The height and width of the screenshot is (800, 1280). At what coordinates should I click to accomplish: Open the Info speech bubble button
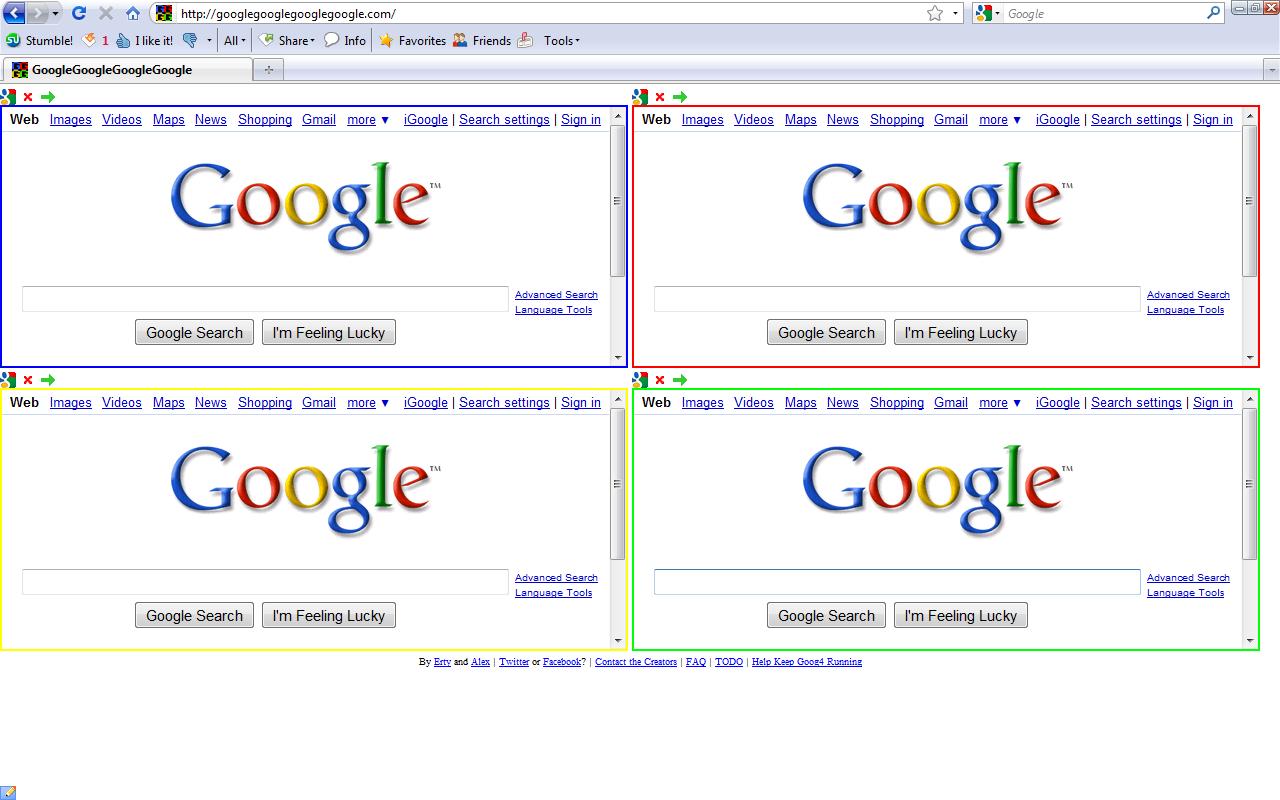pos(344,41)
